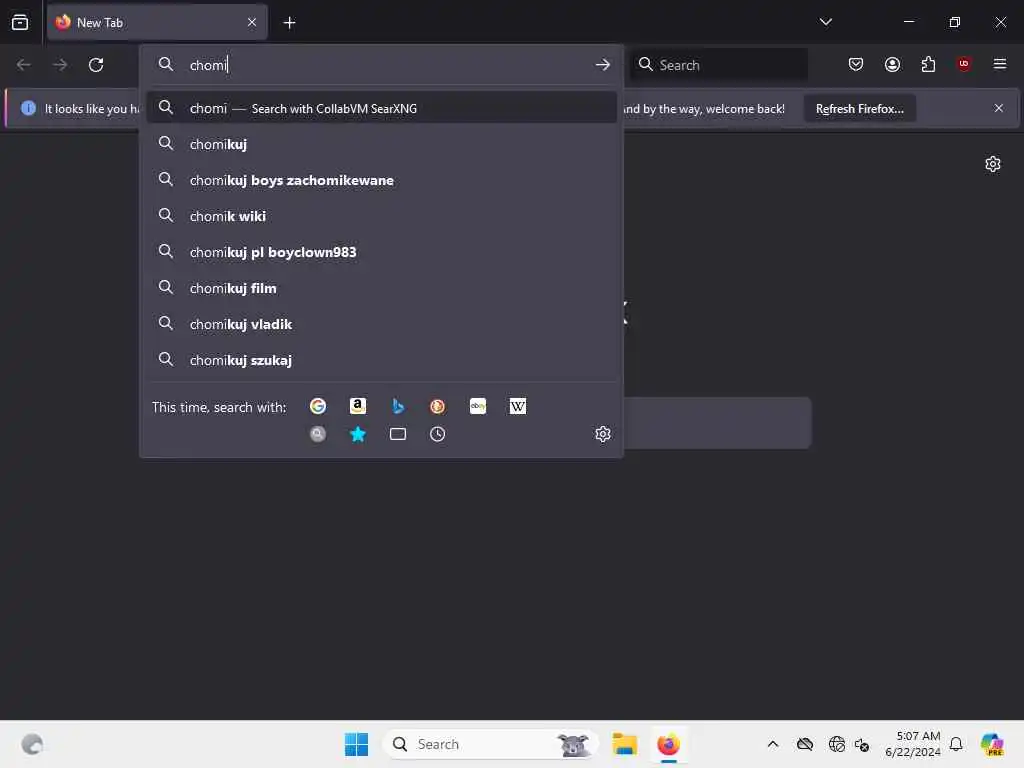Image resolution: width=1024 pixels, height=768 pixels.
Task: Search Bookmarks with the star icon
Action: 358,434
